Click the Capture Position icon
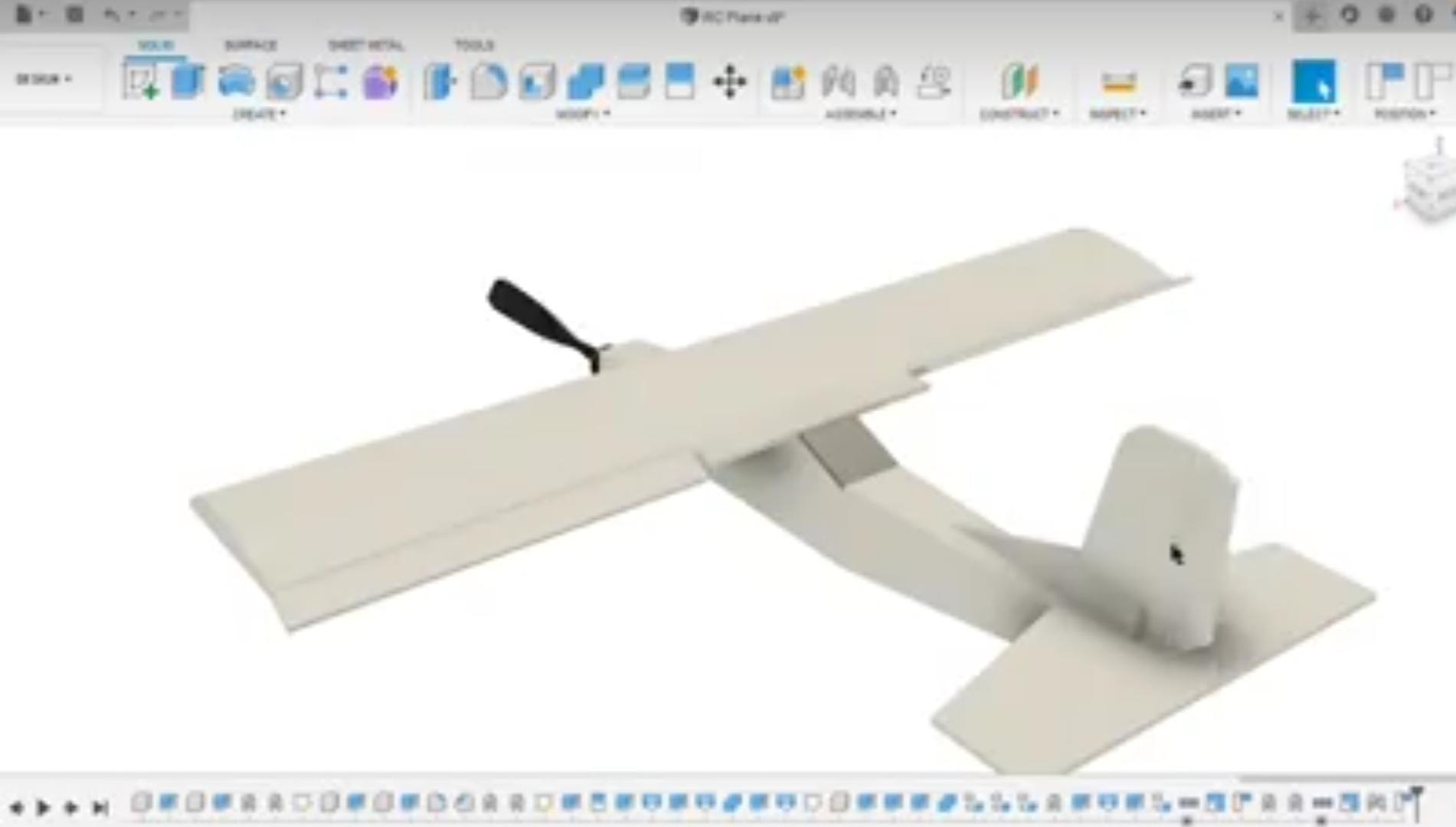Image resolution: width=1456 pixels, height=827 pixels. [1385, 82]
